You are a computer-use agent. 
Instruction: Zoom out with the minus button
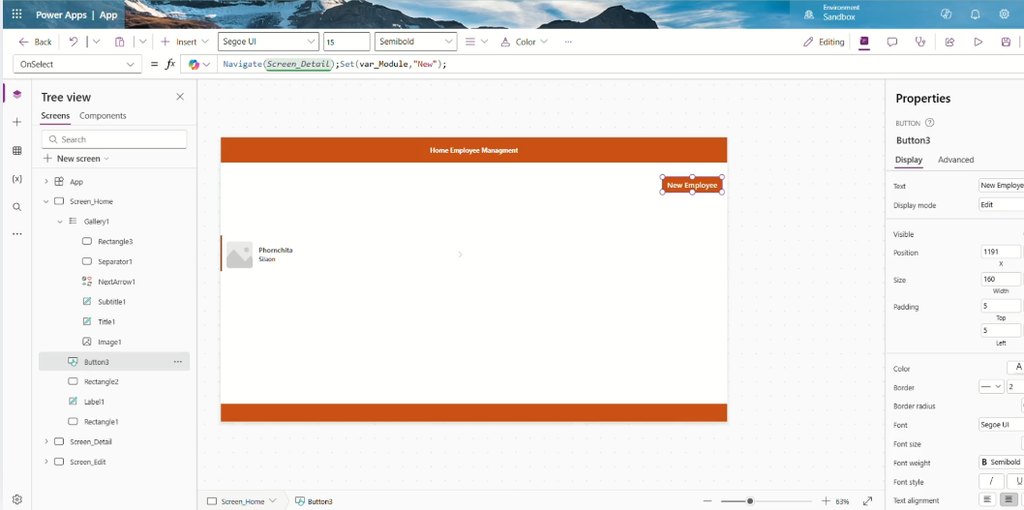click(707, 501)
